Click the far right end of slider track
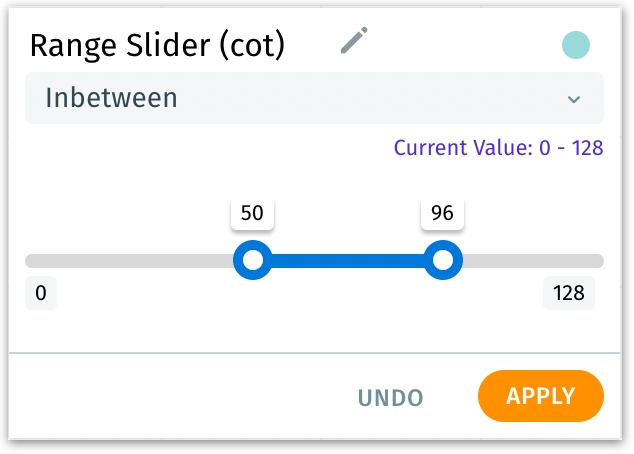Screen dimensions: 634x454 pos(598,261)
